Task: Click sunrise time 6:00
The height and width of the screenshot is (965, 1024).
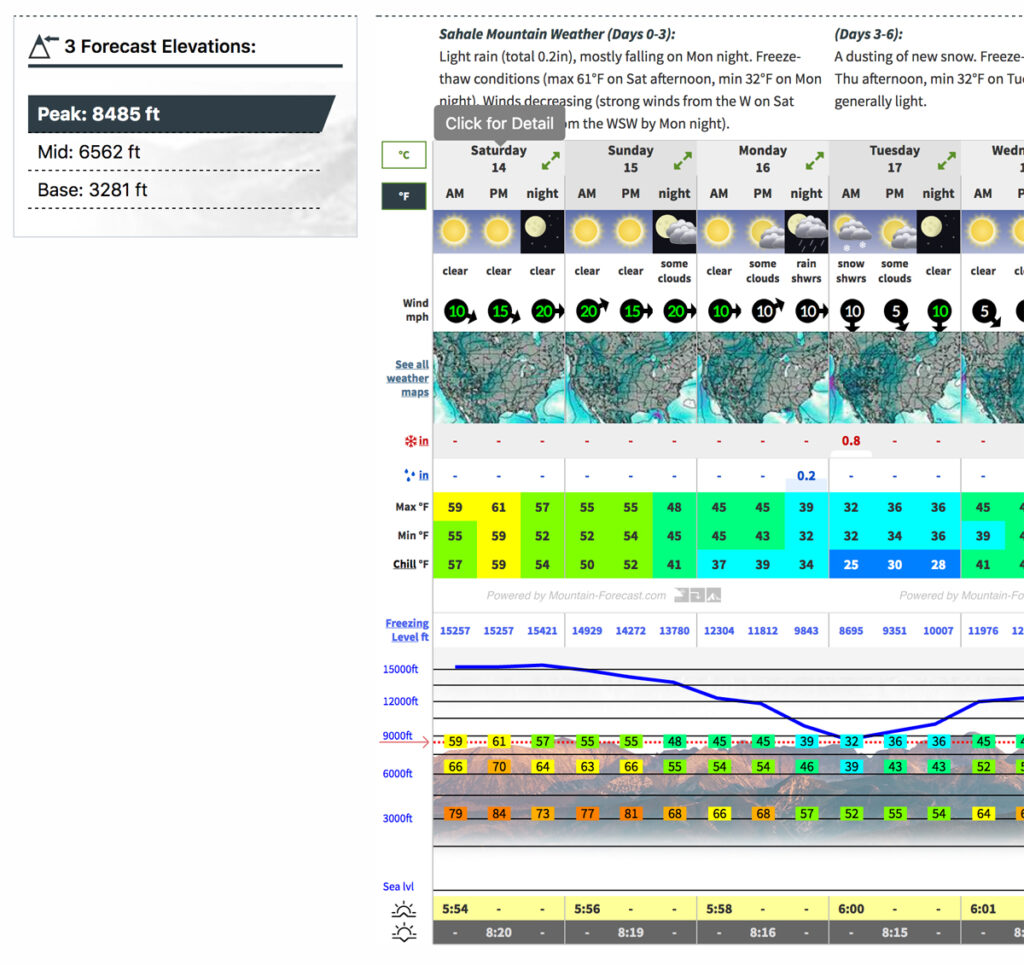Action: pyautogui.click(x=851, y=909)
